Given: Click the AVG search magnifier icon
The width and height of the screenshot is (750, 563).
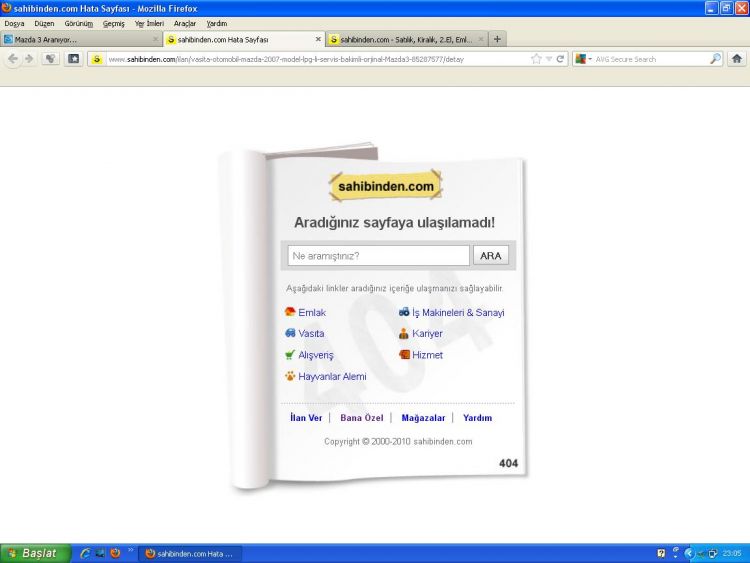Looking at the screenshot, I should 715,59.
